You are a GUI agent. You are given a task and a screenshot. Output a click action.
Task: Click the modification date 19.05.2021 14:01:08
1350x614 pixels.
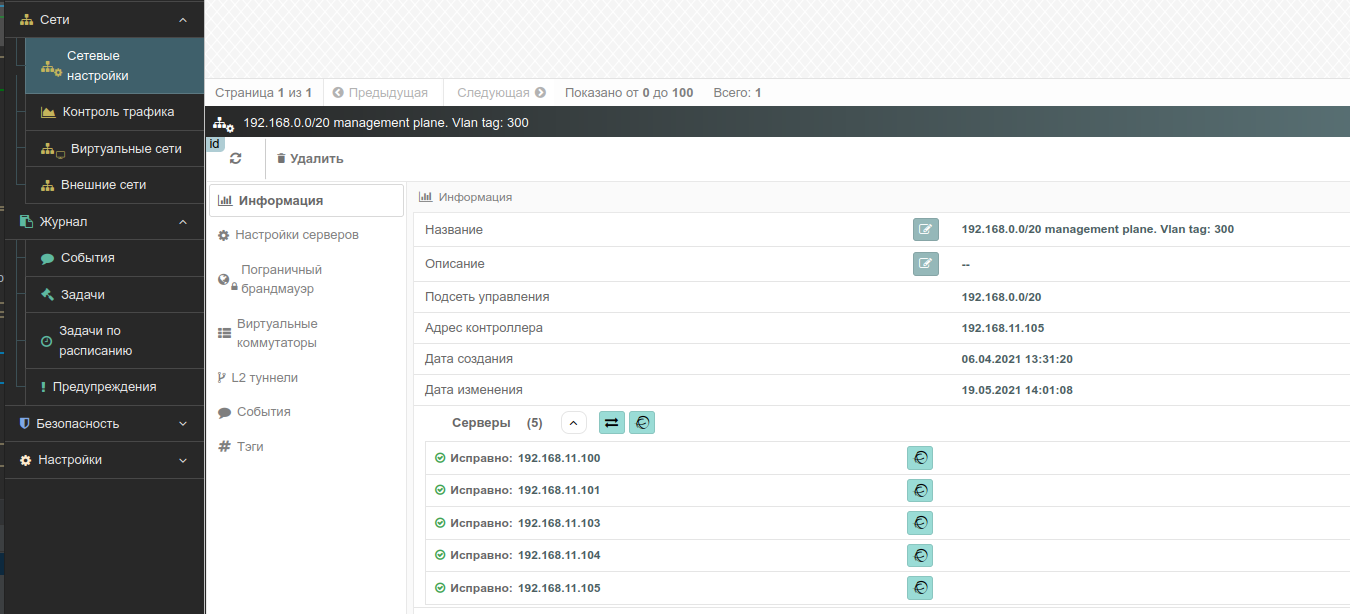1017,390
